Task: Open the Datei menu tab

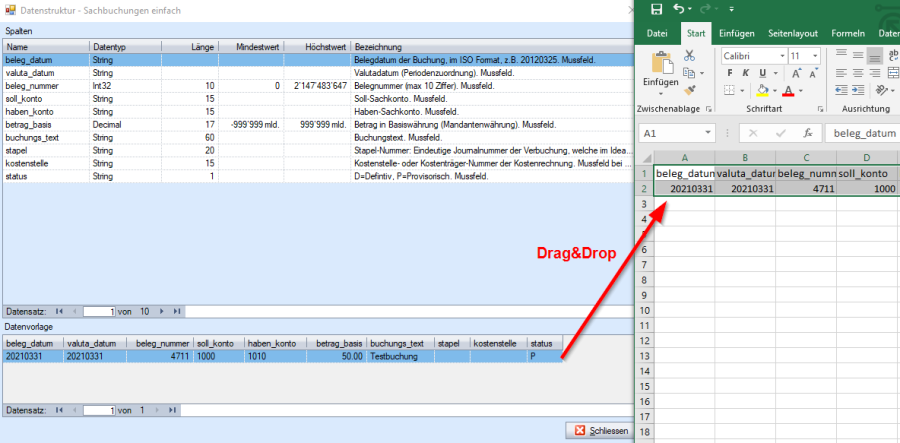Action: [657, 33]
